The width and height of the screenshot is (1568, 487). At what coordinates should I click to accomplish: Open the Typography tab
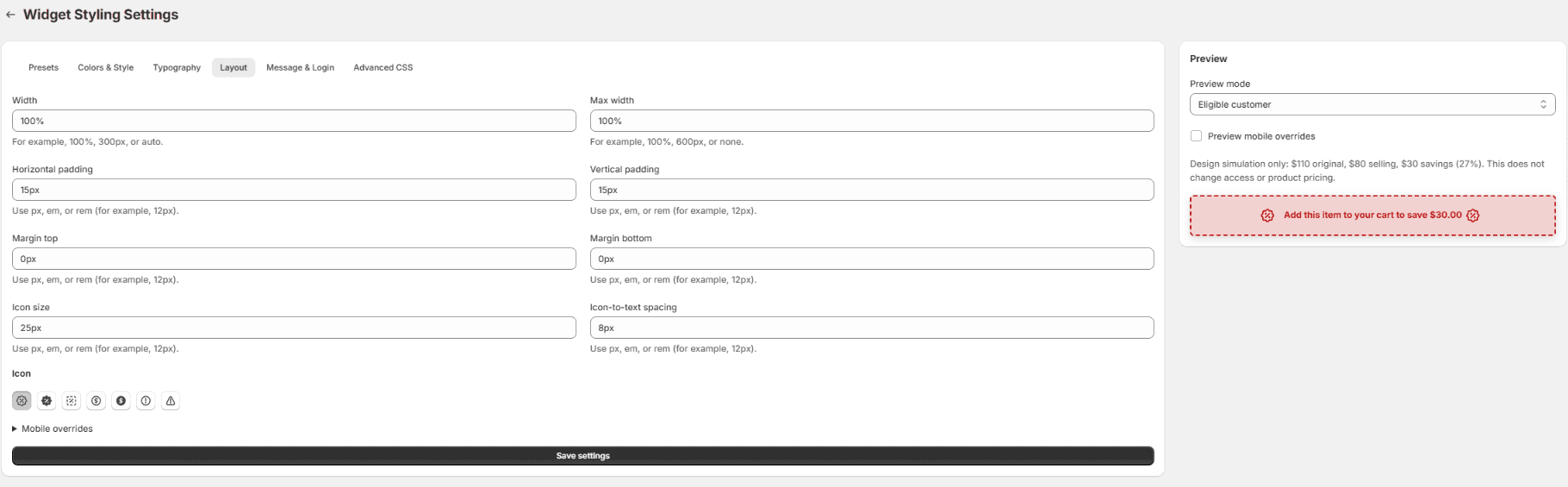177,67
